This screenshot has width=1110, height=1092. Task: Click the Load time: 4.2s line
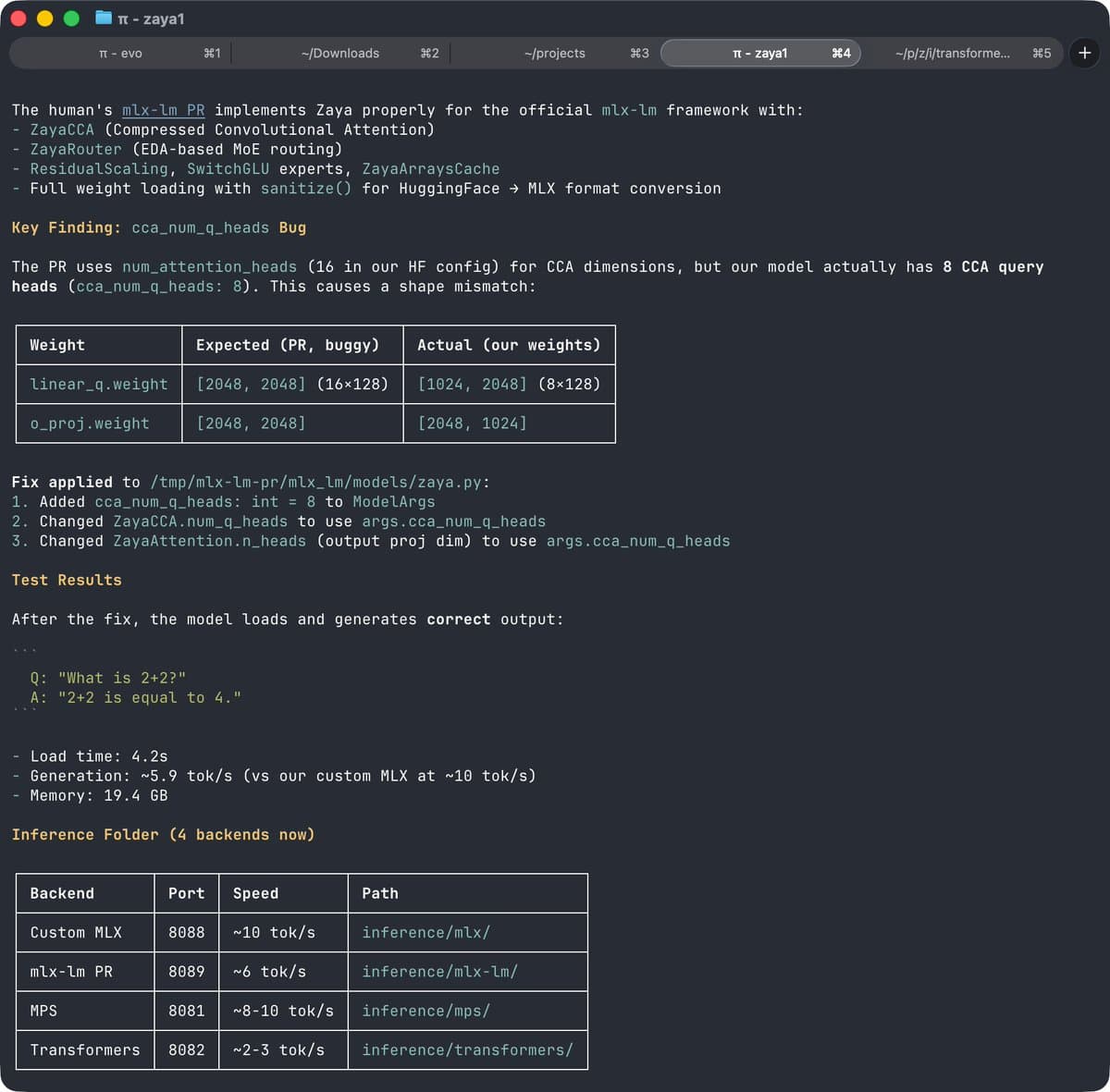90,756
